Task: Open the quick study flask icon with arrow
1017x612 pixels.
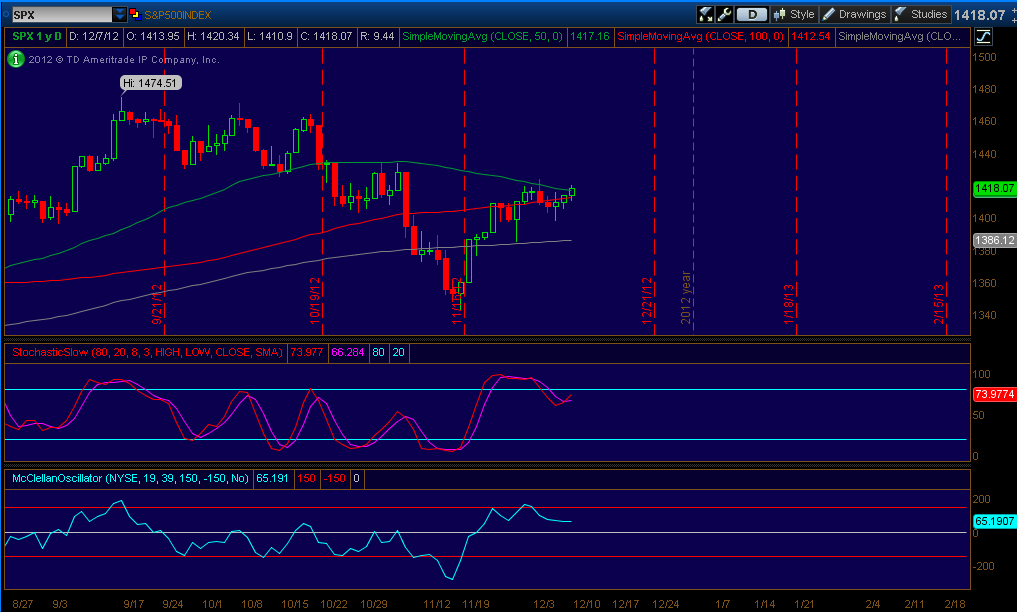Action: click(706, 14)
